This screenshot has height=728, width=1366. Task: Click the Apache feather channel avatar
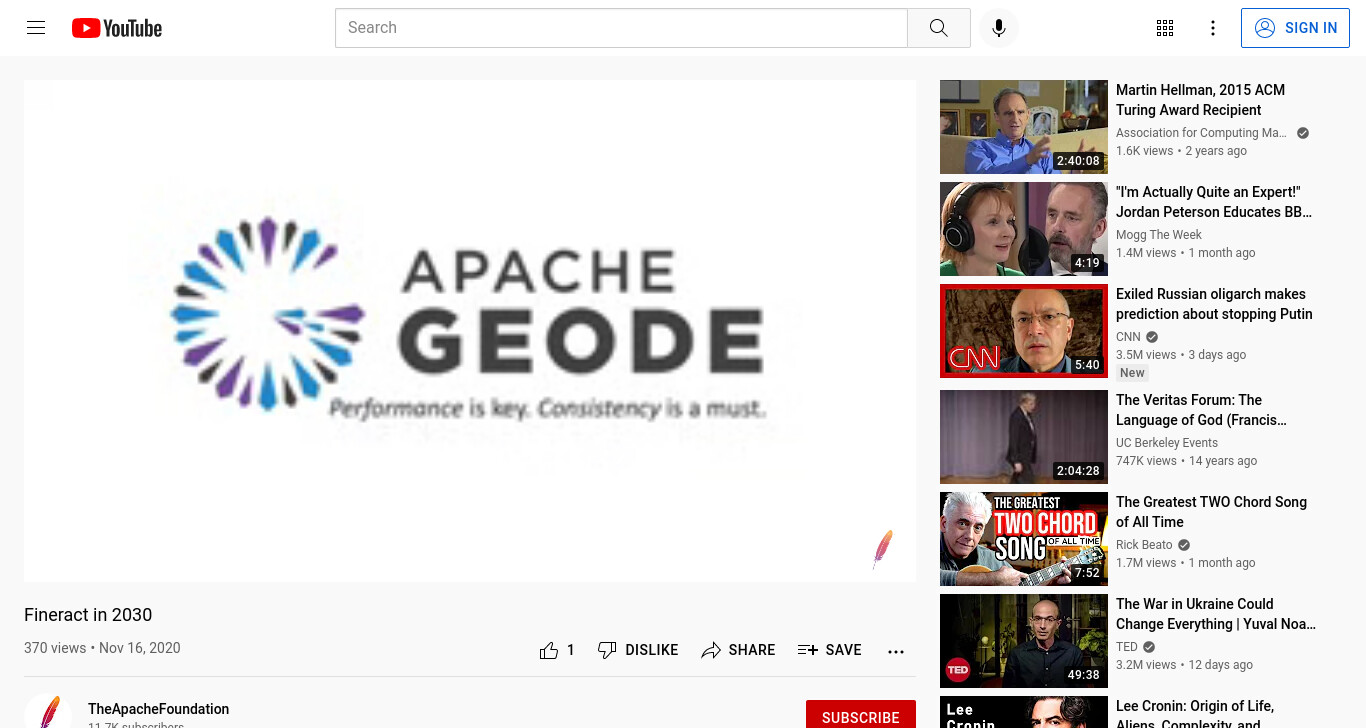(x=48, y=712)
